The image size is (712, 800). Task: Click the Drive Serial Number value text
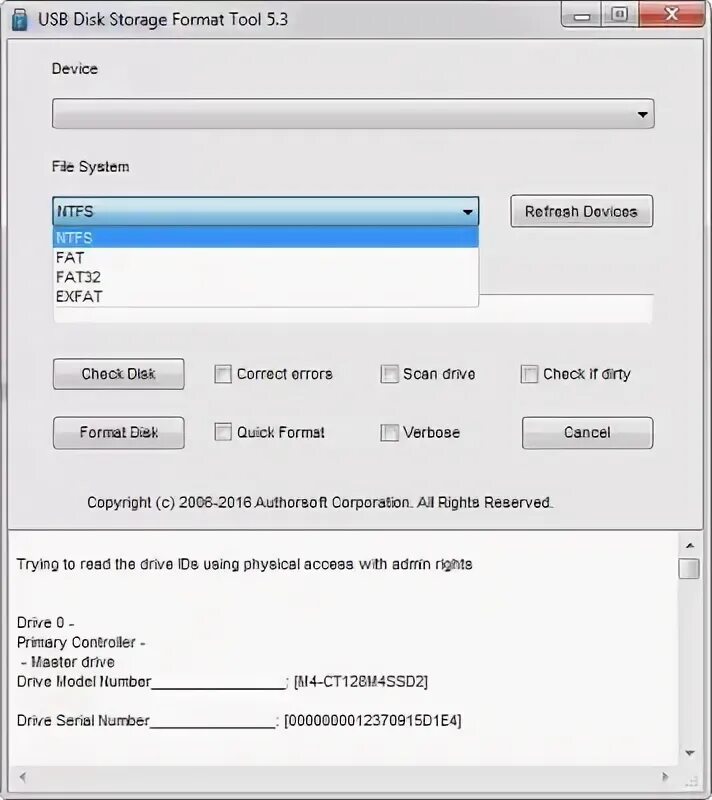[x=373, y=720]
